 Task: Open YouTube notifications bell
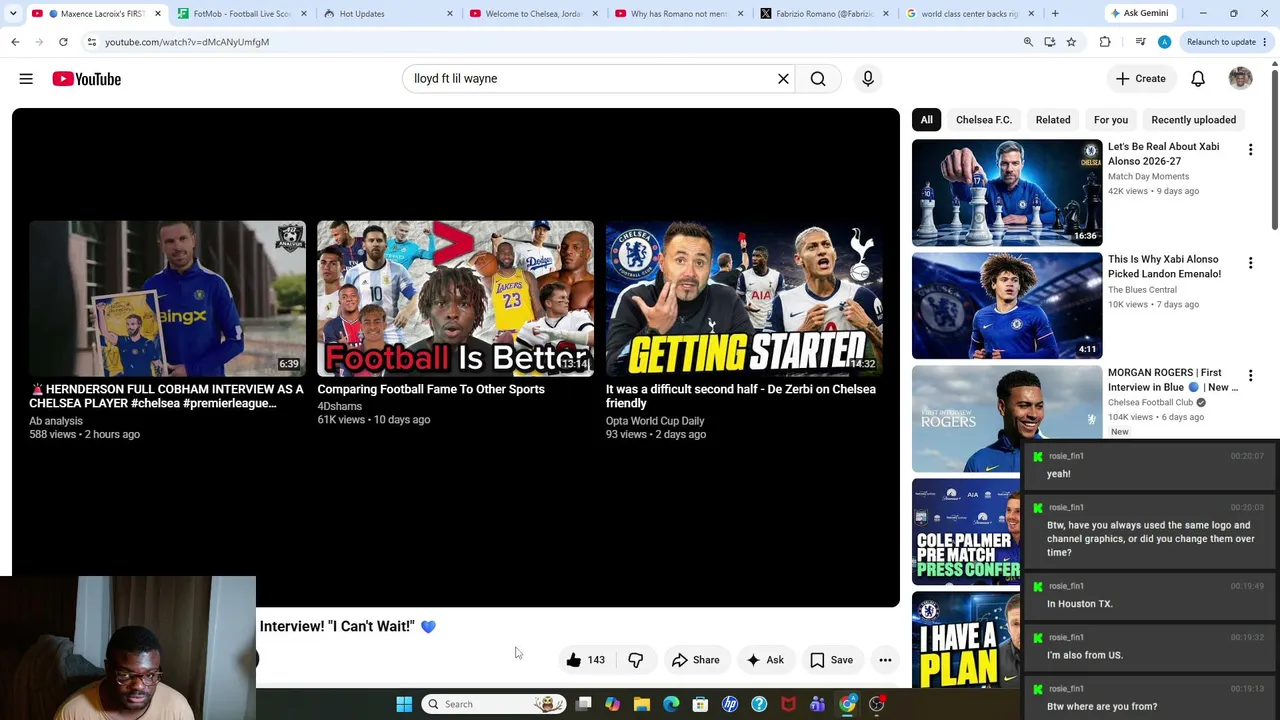coord(1198,79)
